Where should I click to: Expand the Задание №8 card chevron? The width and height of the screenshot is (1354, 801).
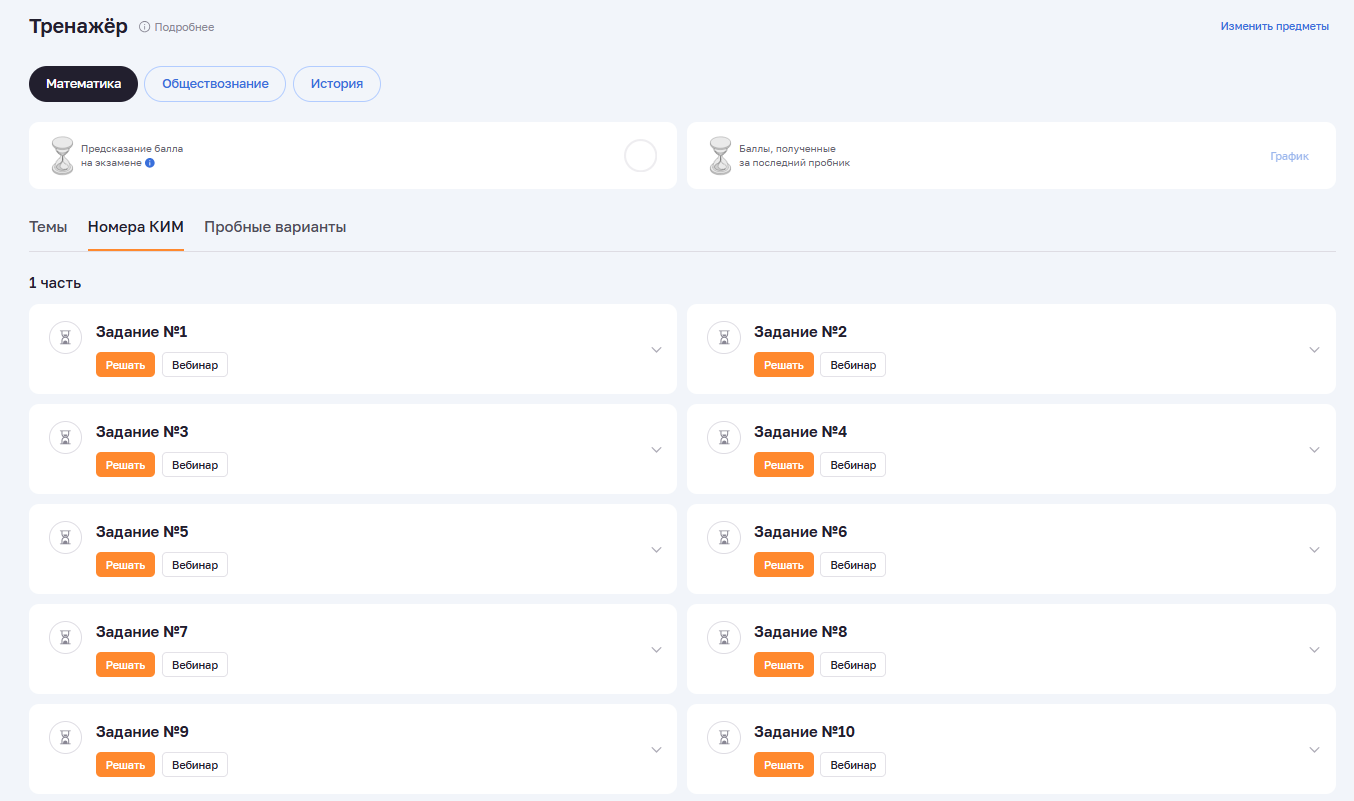click(x=1314, y=650)
